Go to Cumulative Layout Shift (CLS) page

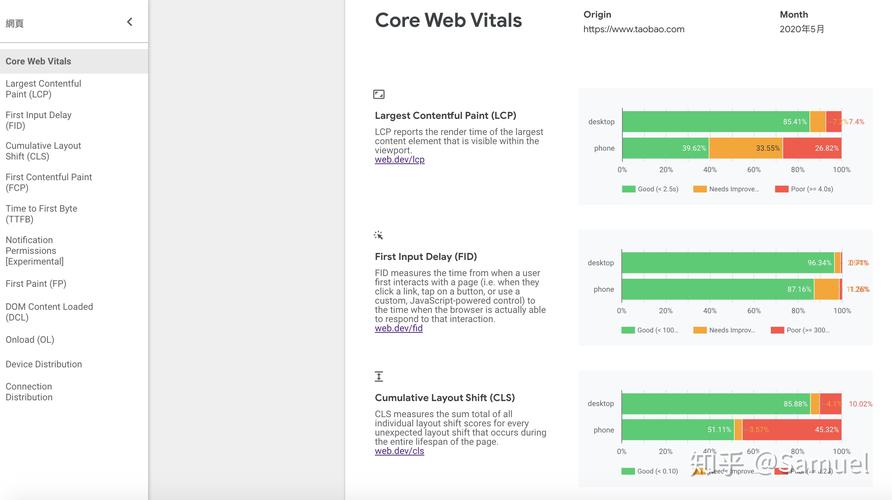pyautogui.click(x=43, y=151)
